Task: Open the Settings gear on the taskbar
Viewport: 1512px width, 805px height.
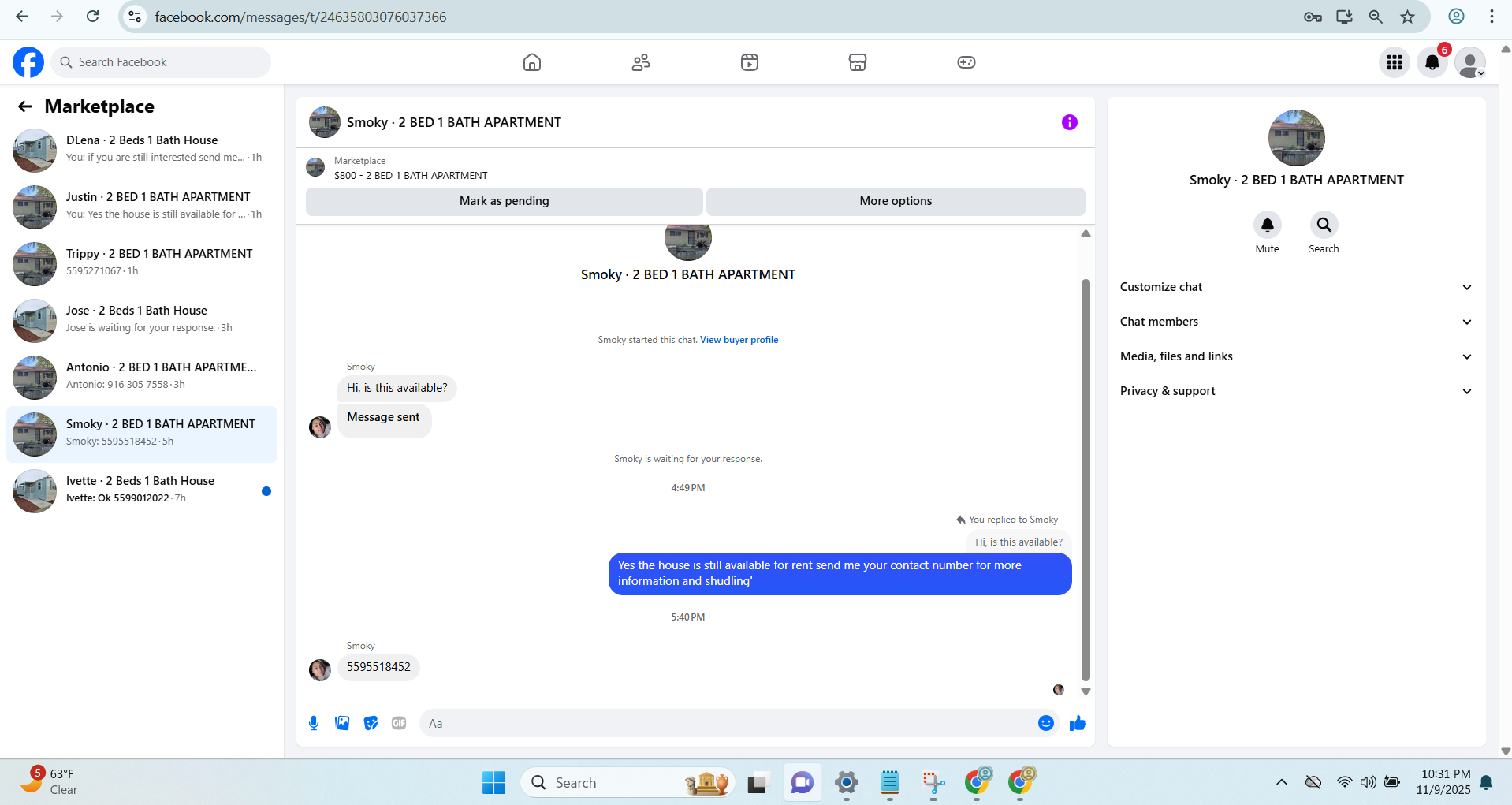Action: (x=847, y=783)
